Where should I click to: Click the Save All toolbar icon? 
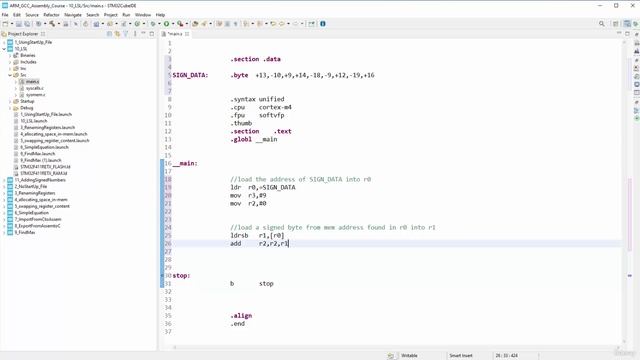click(27, 24)
